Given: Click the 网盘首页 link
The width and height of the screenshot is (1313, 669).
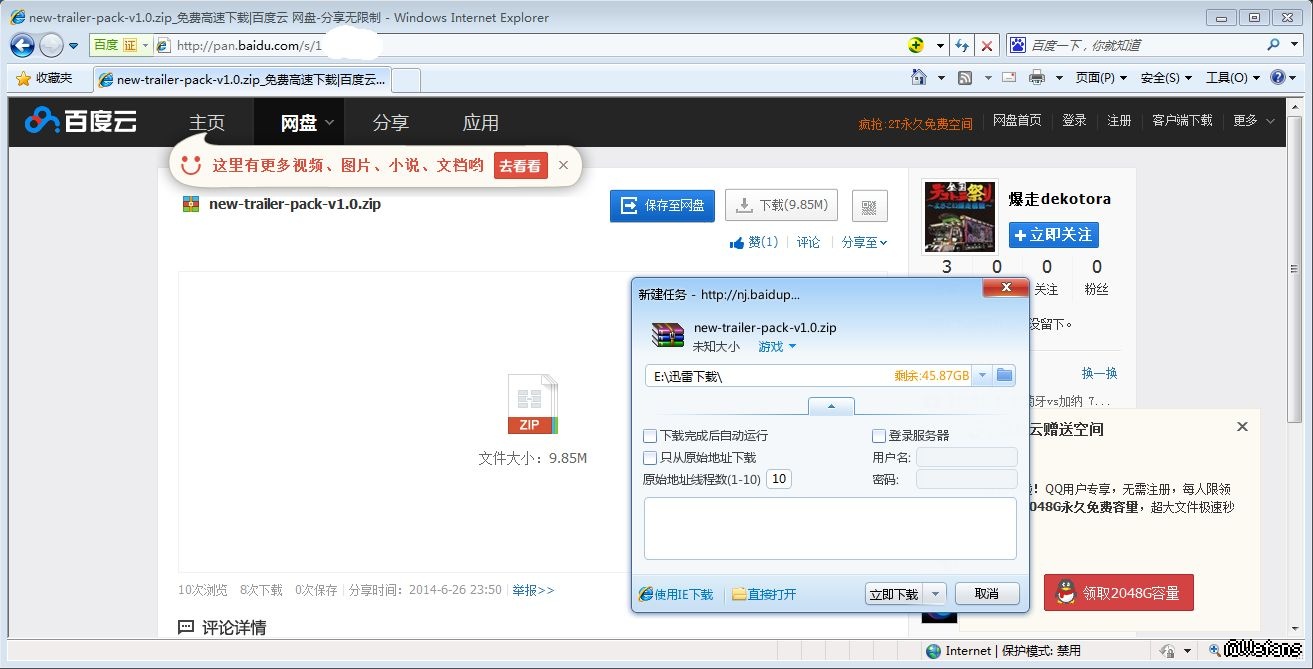Looking at the screenshot, I should pyautogui.click(x=1017, y=120).
